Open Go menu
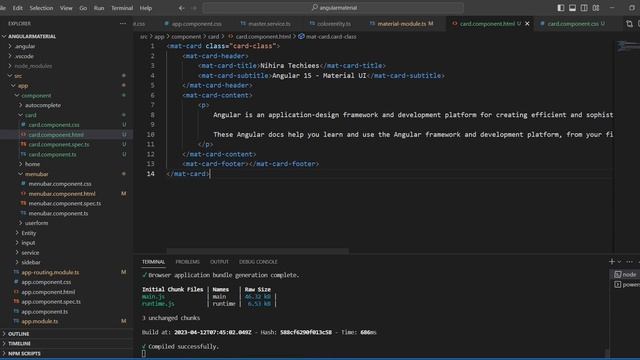The image size is (640, 360). (83, 8)
